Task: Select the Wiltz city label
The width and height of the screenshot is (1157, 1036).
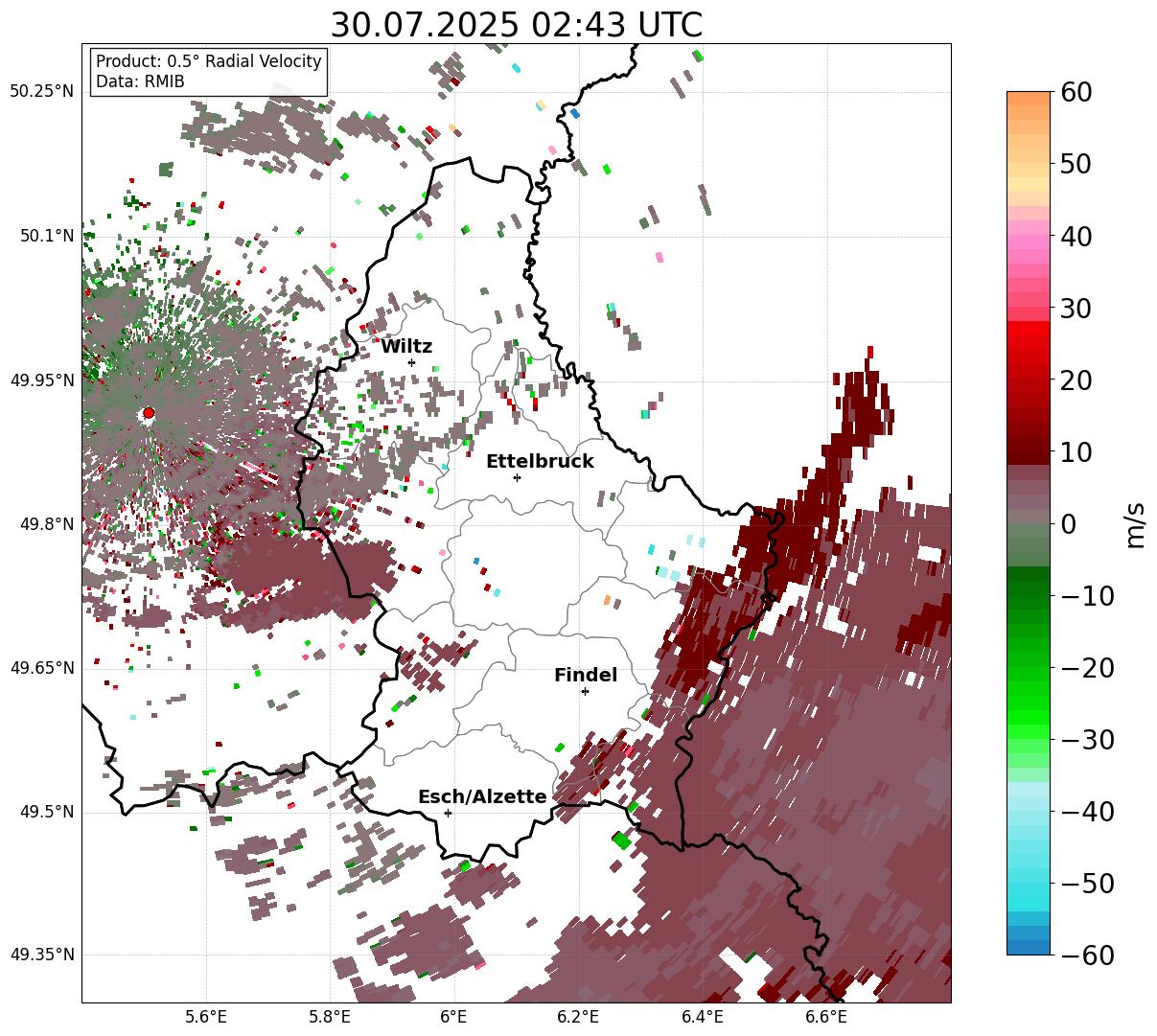Action: click(406, 347)
